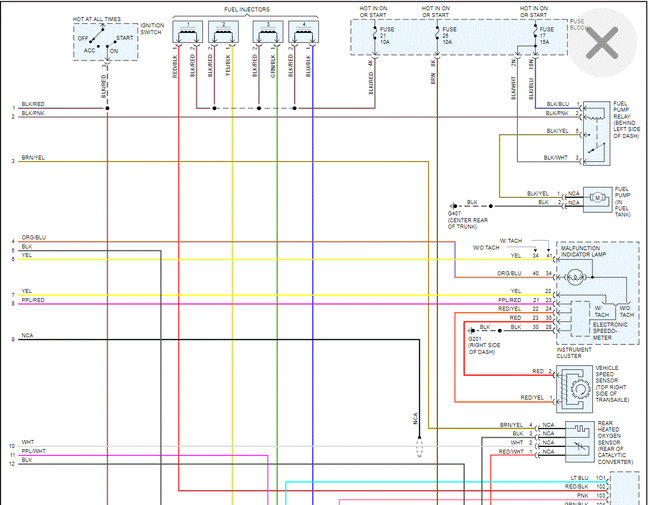The height and width of the screenshot is (505, 650).
Task: Click the 'IGNITION SWITCH' label
Action: pyautogui.click(x=152, y=29)
